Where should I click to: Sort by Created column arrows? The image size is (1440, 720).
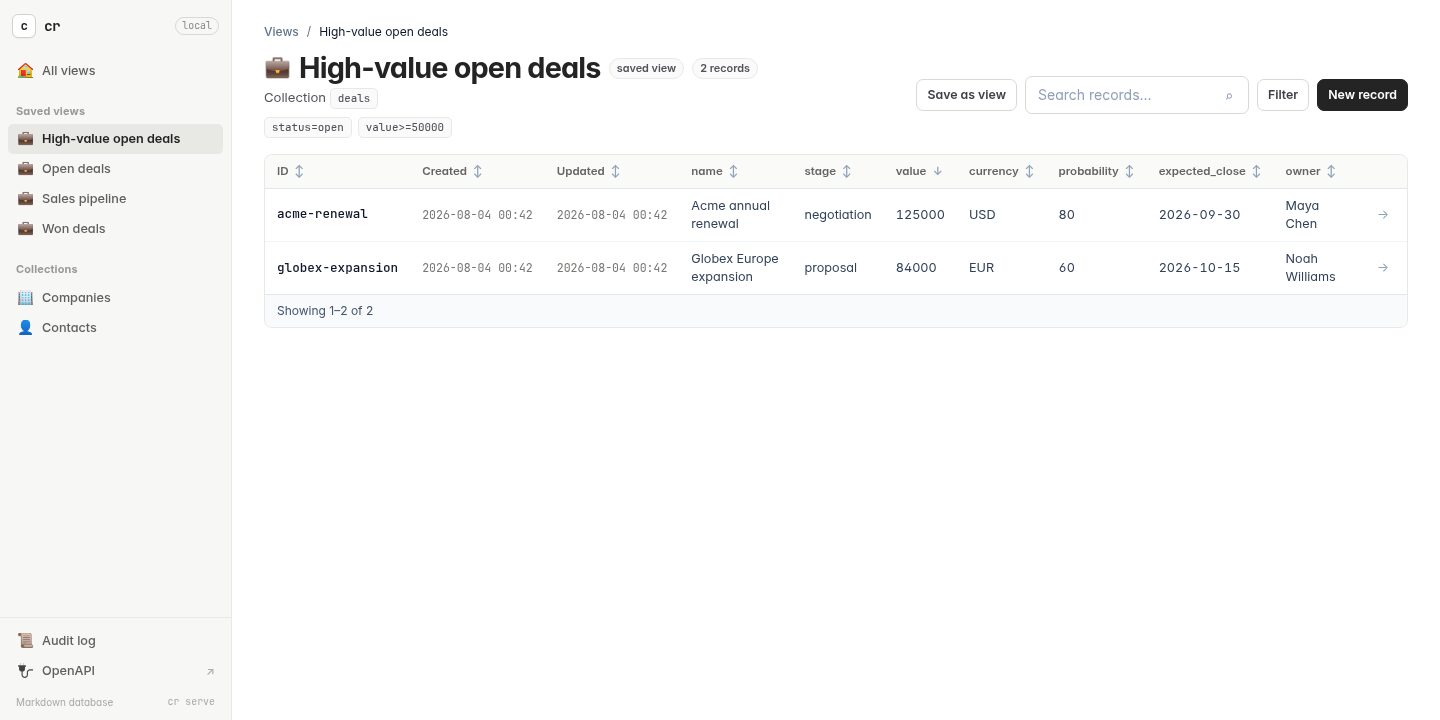click(477, 172)
